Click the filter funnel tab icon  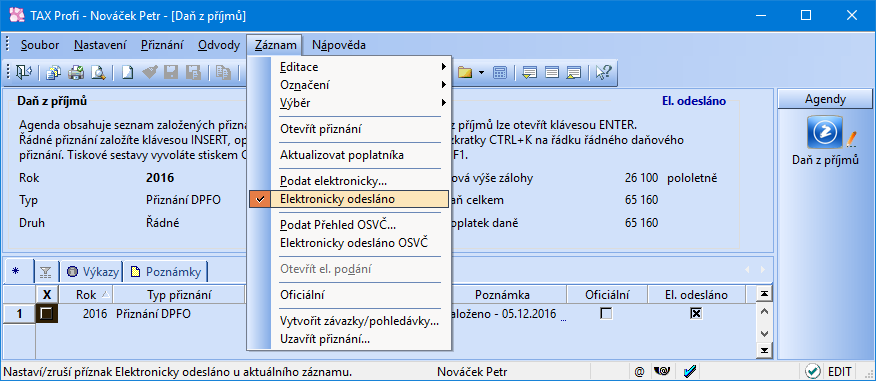click(45, 272)
